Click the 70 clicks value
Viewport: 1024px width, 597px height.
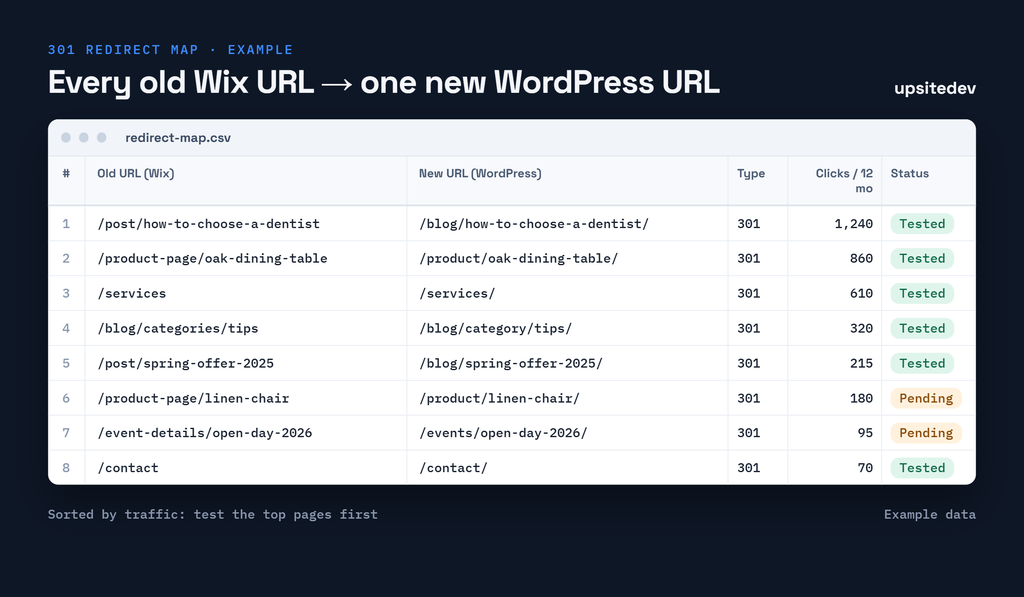click(x=865, y=468)
